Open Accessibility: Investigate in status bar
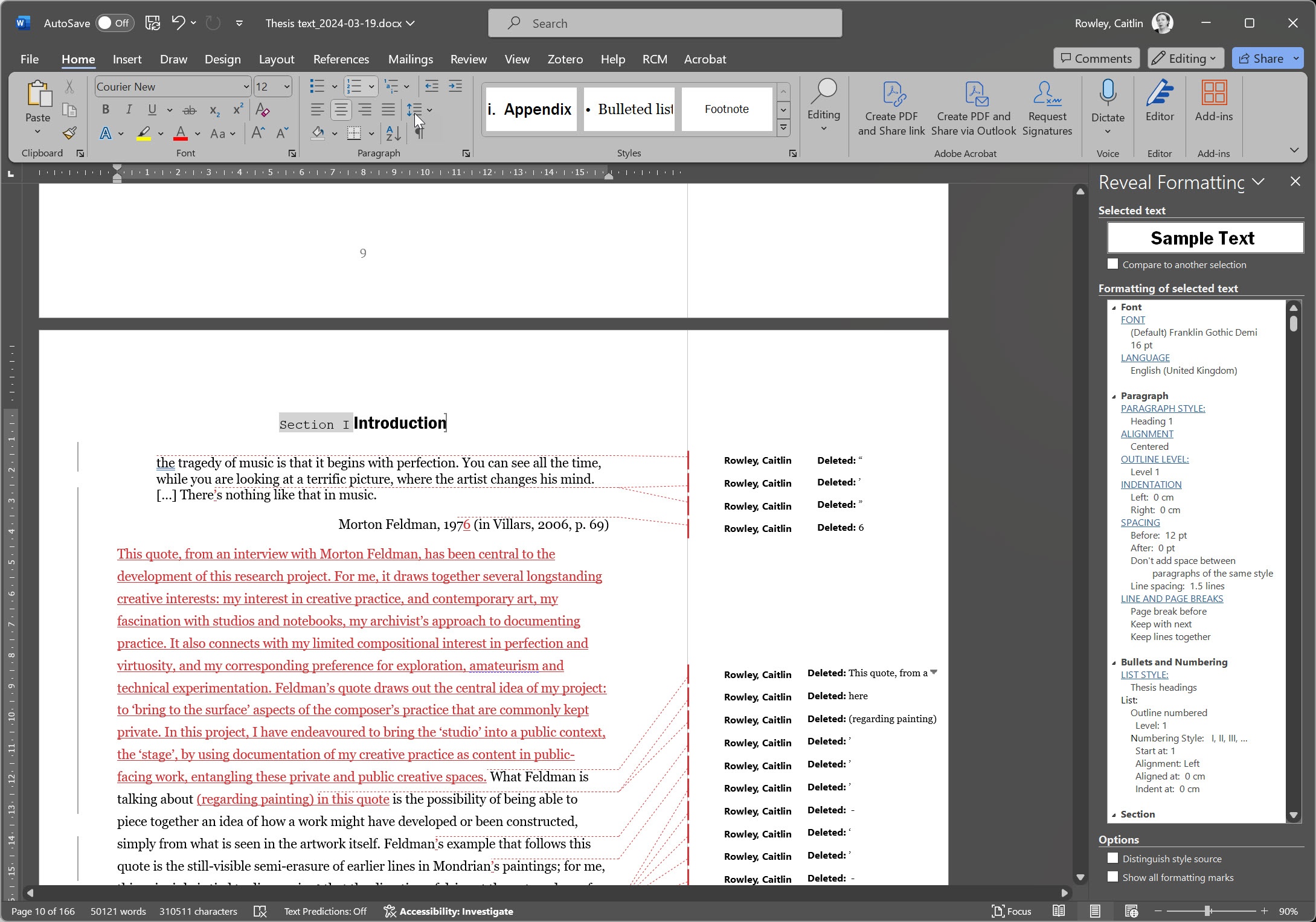Image resolution: width=1316 pixels, height=922 pixels. tap(449, 911)
